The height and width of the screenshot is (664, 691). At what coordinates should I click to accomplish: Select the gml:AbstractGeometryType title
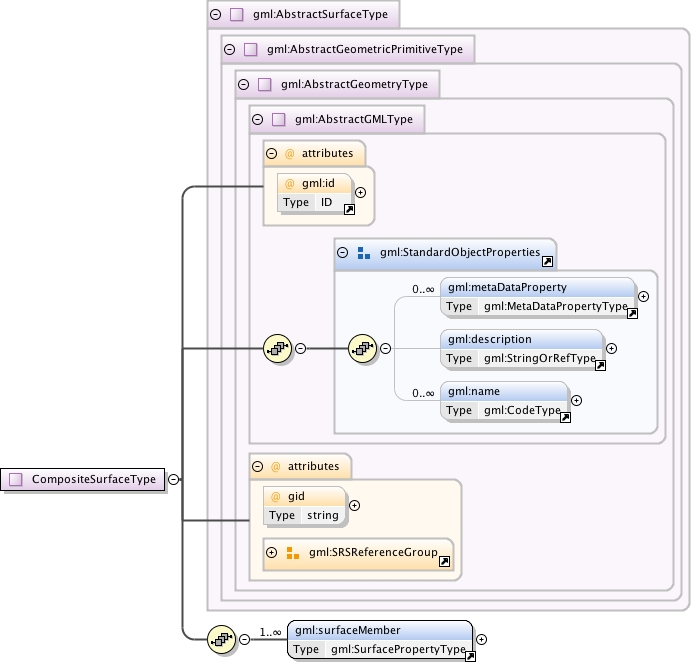(354, 84)
